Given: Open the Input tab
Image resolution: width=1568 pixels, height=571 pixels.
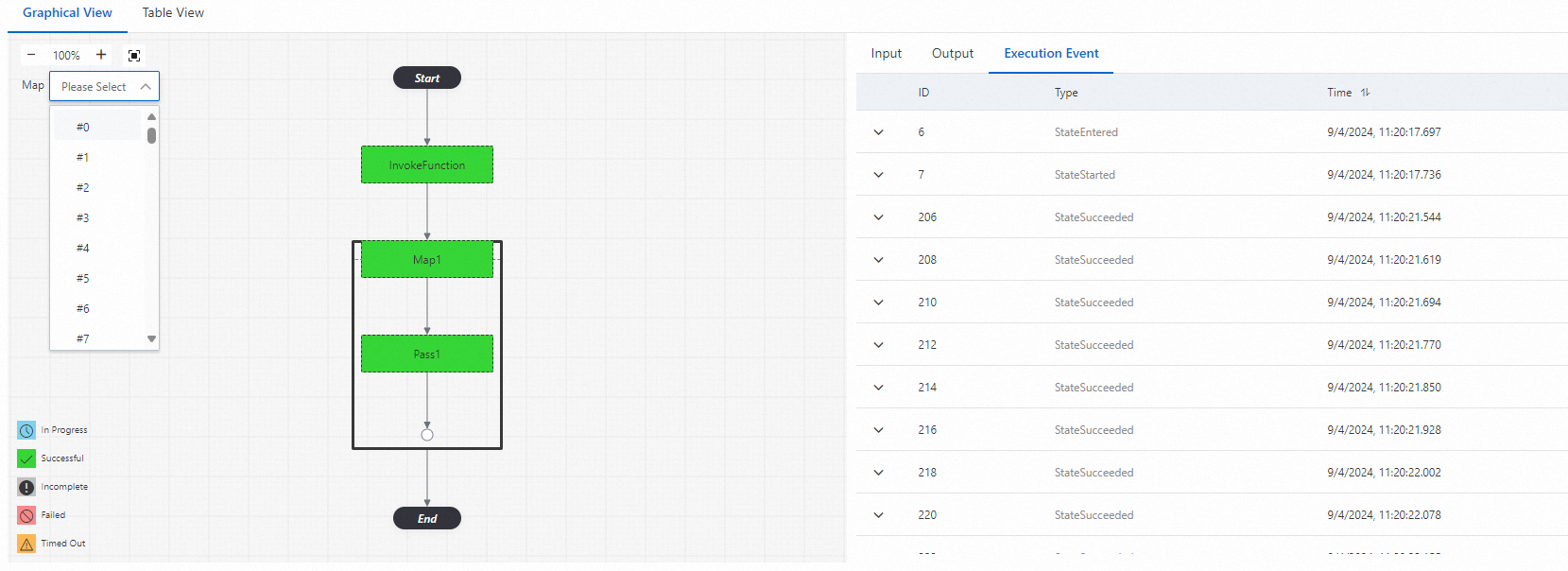Looking at the screenshot, I should tap(886, 54).
